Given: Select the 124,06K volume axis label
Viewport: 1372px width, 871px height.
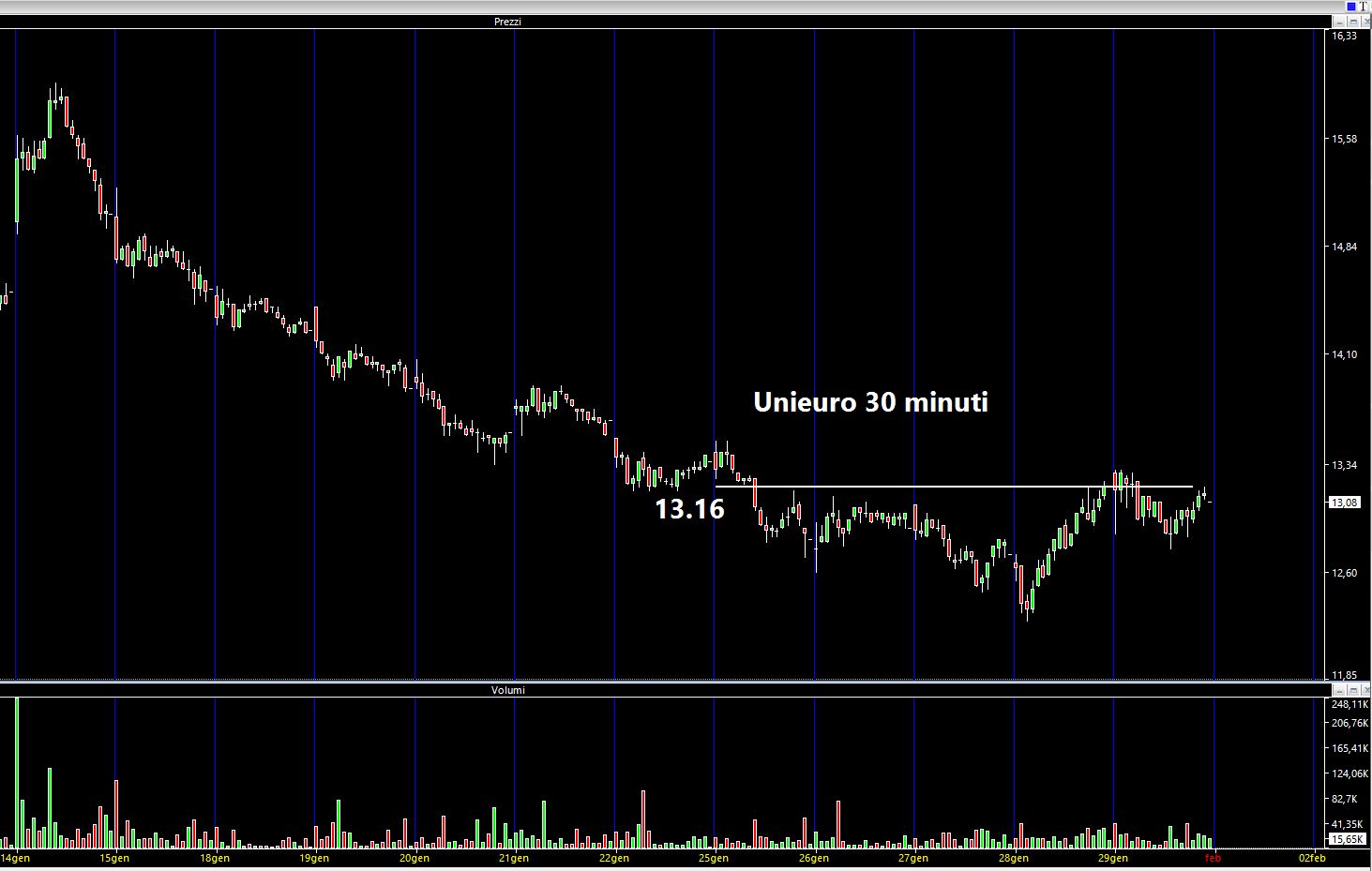Looking at the screenshot, I should click(x=1350, y=773).
